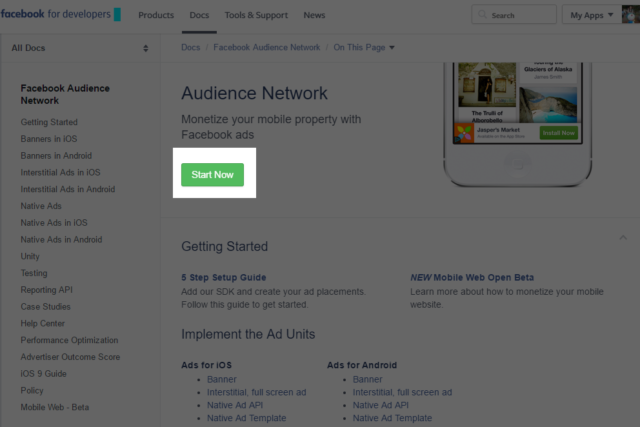
Task: Expand the On This Page dropdown
Action: tap(364, 47)
